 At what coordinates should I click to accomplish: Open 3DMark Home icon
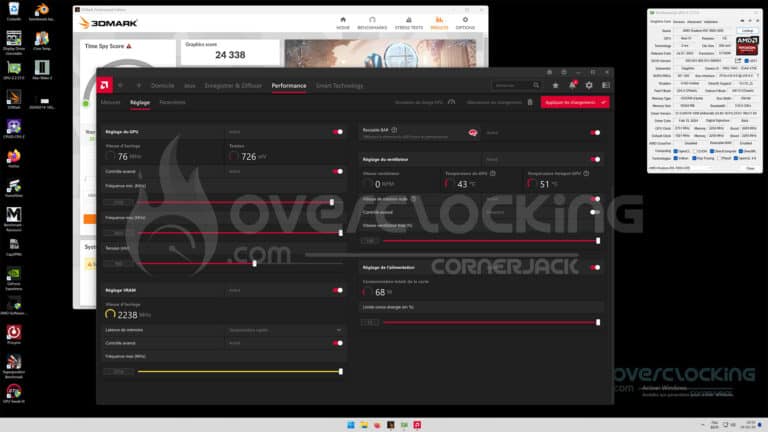(343, 20)
